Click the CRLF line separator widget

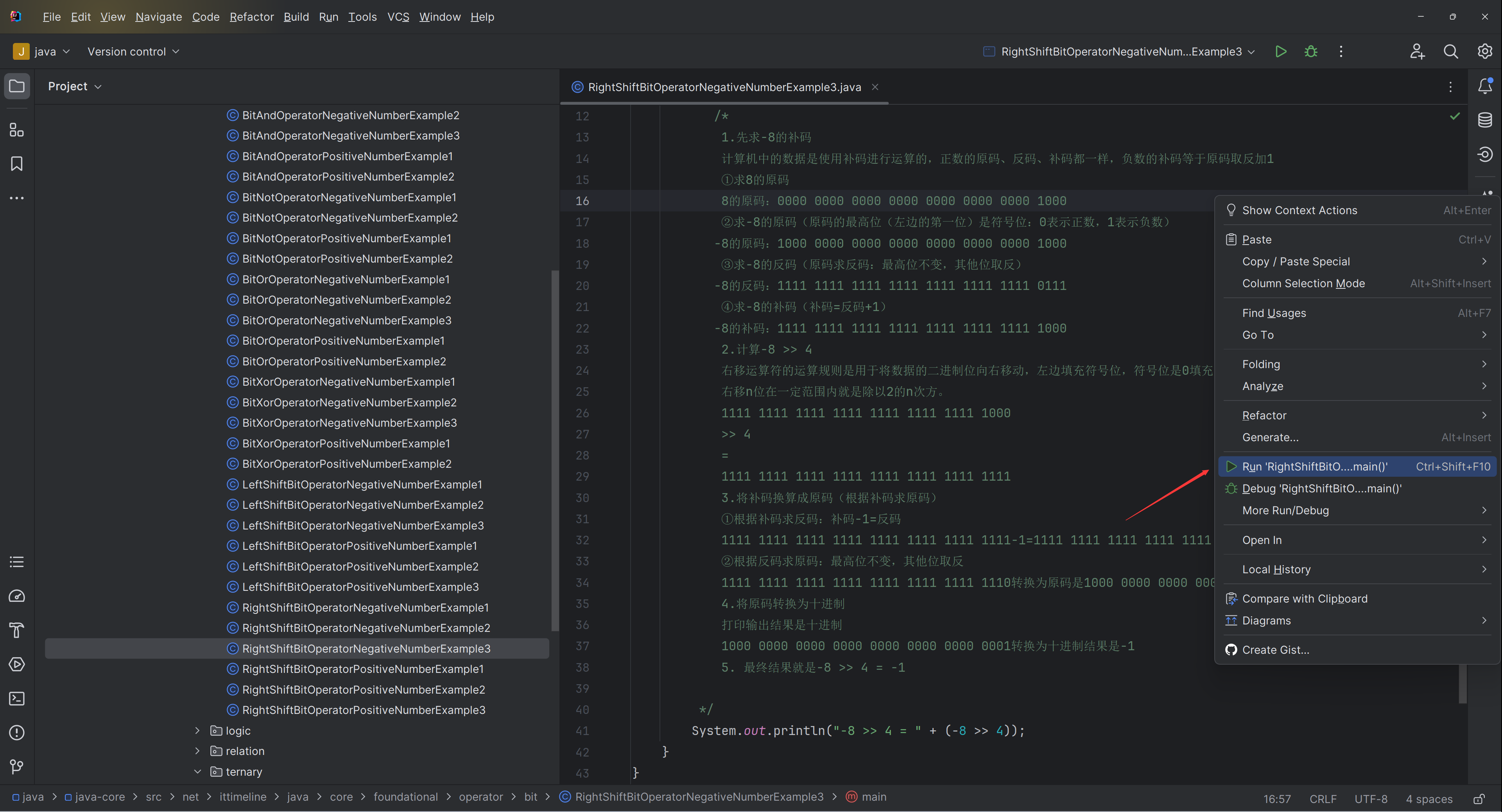(1323, 799)
